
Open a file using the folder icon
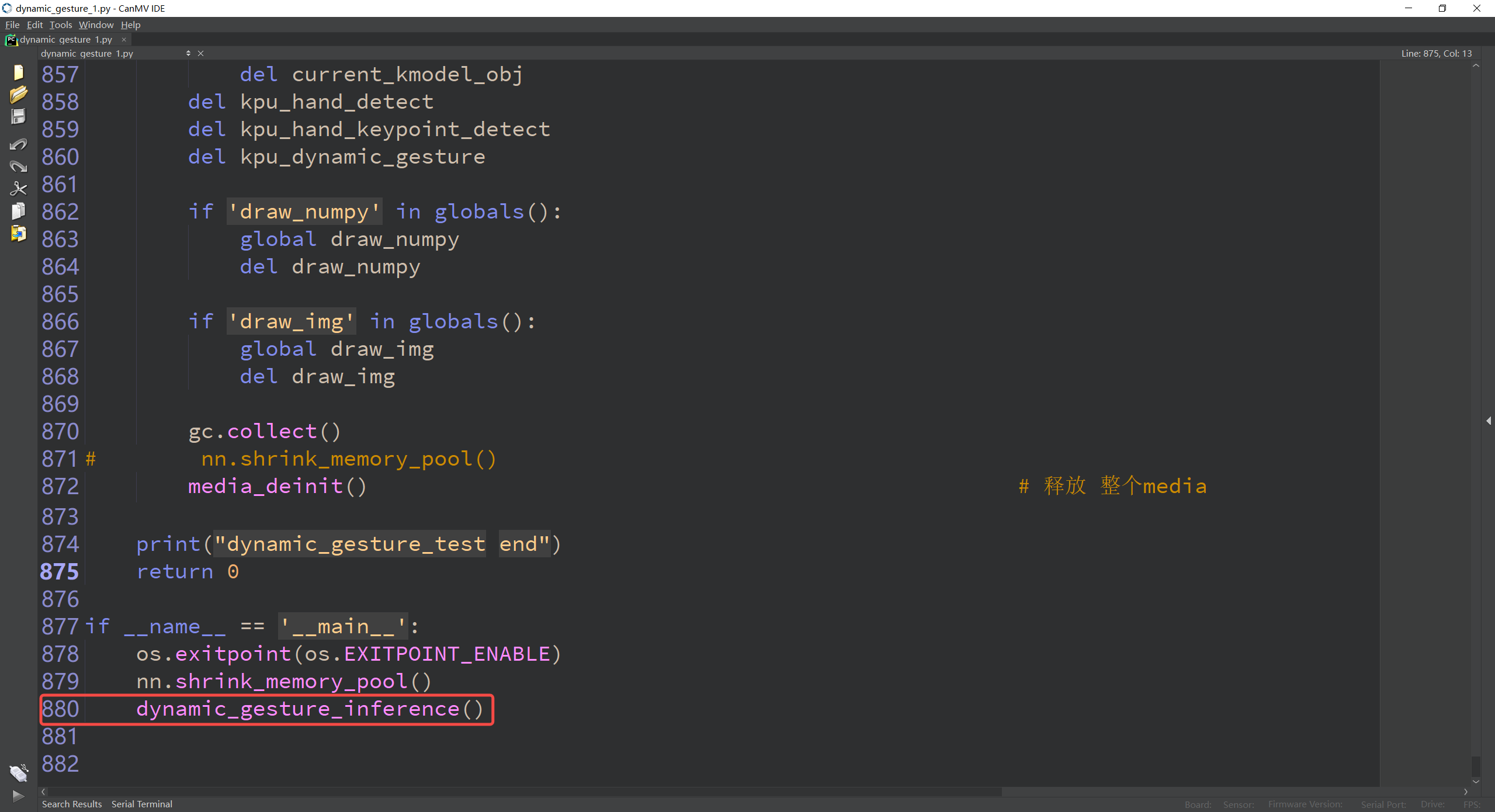coord(18,93)
